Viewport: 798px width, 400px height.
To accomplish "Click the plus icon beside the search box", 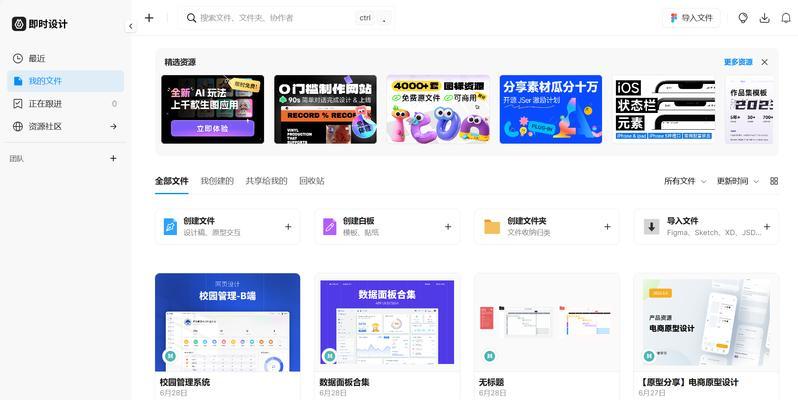I will pyautogui.click(x=149, y=18).
